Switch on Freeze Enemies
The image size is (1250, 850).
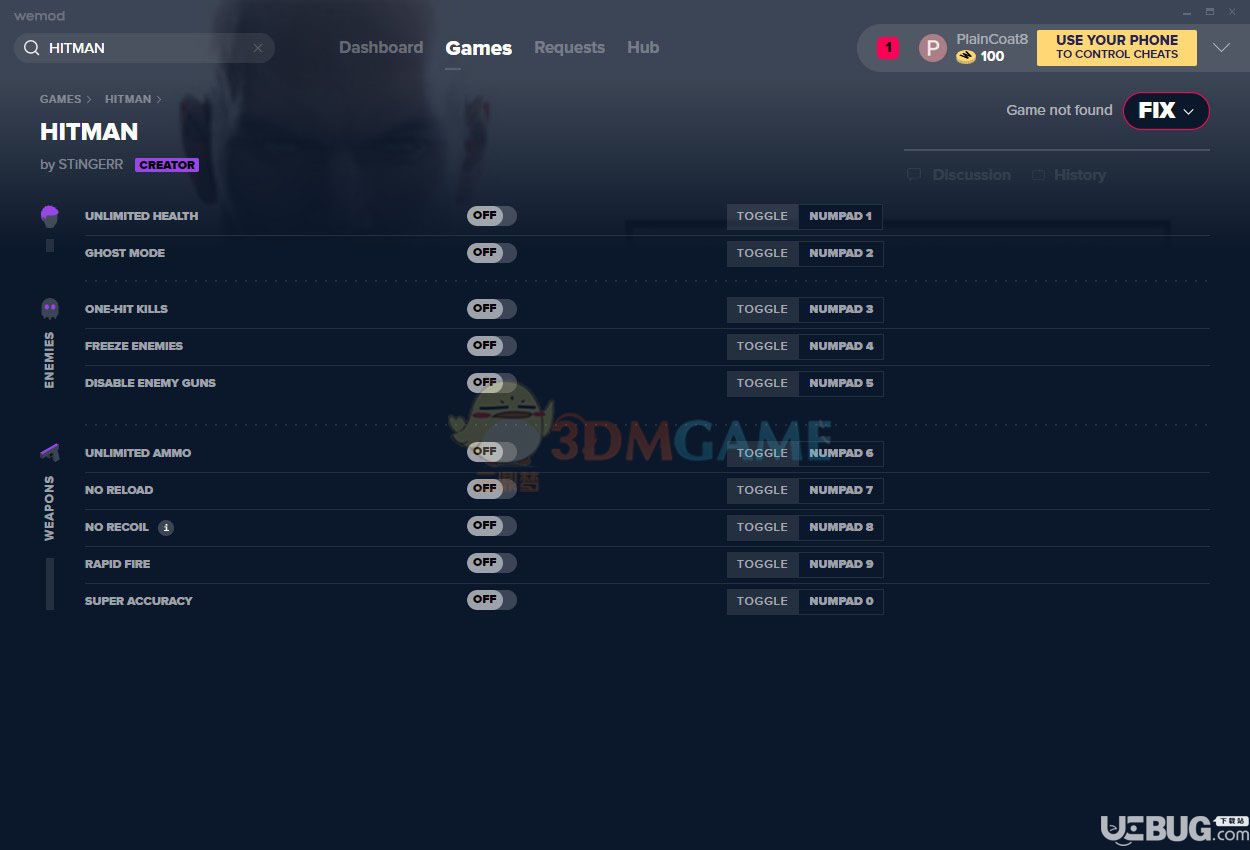[x=492, y=346]
